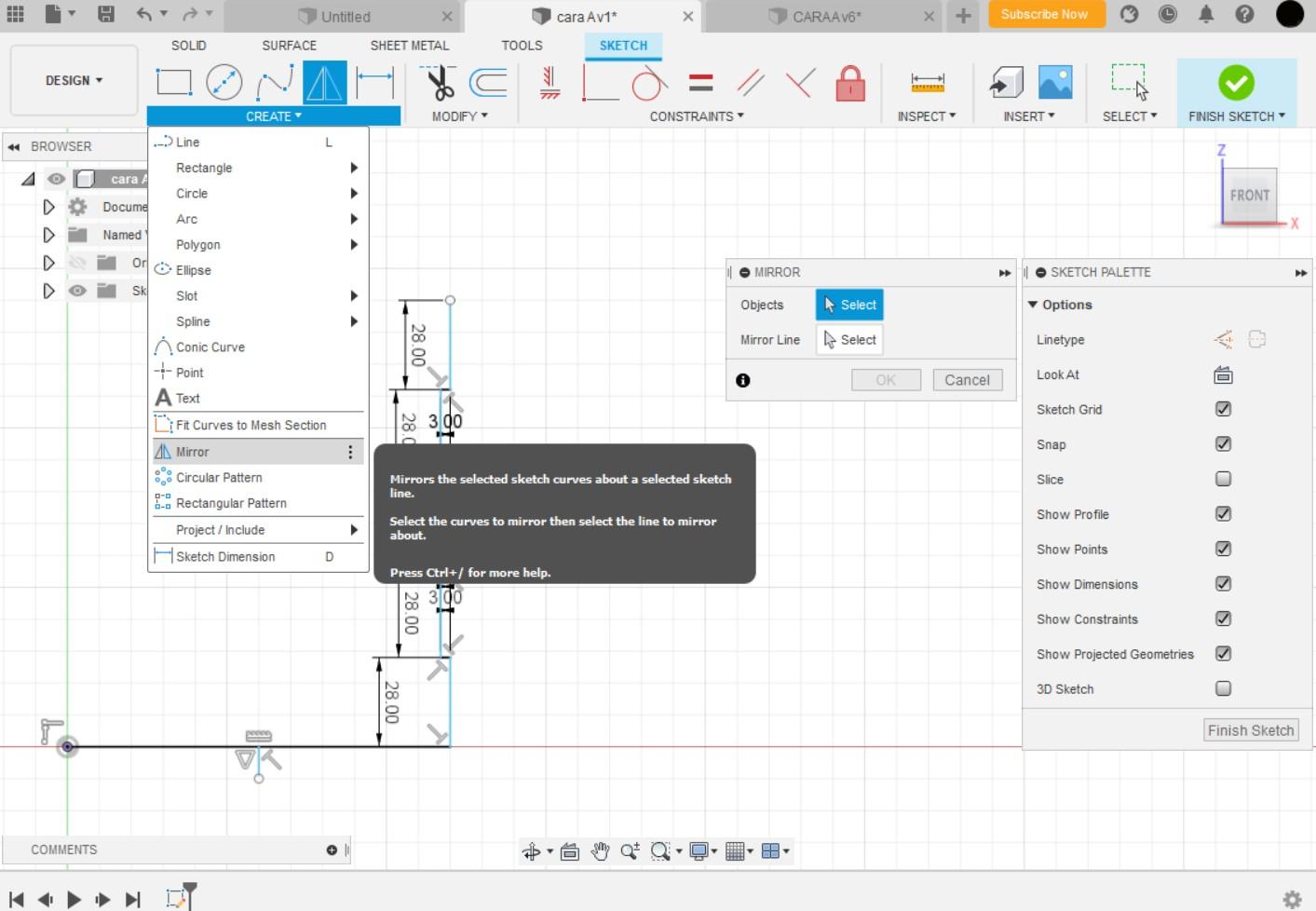
Task: Choose Project / Include menu entry
Action: [258, 530]
